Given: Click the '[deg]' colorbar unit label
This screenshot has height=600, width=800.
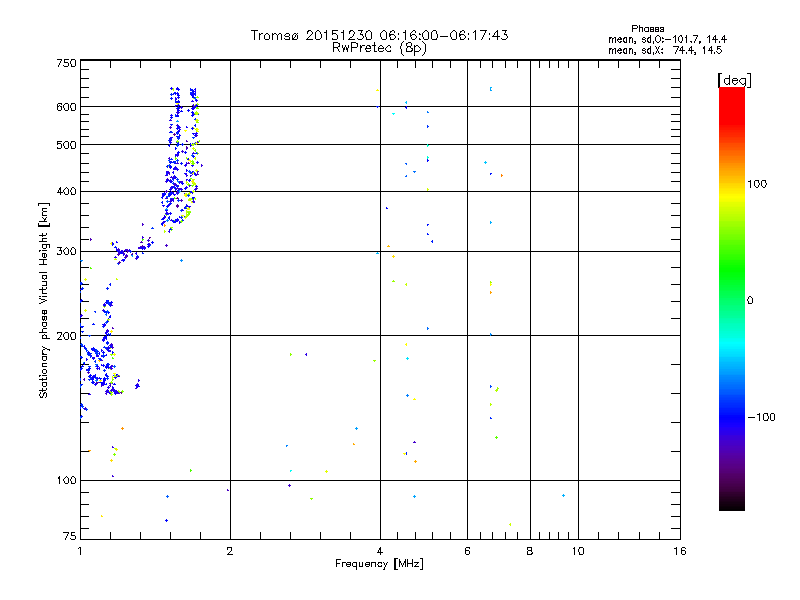Looking at the screenshot, I should coord(734,80).
